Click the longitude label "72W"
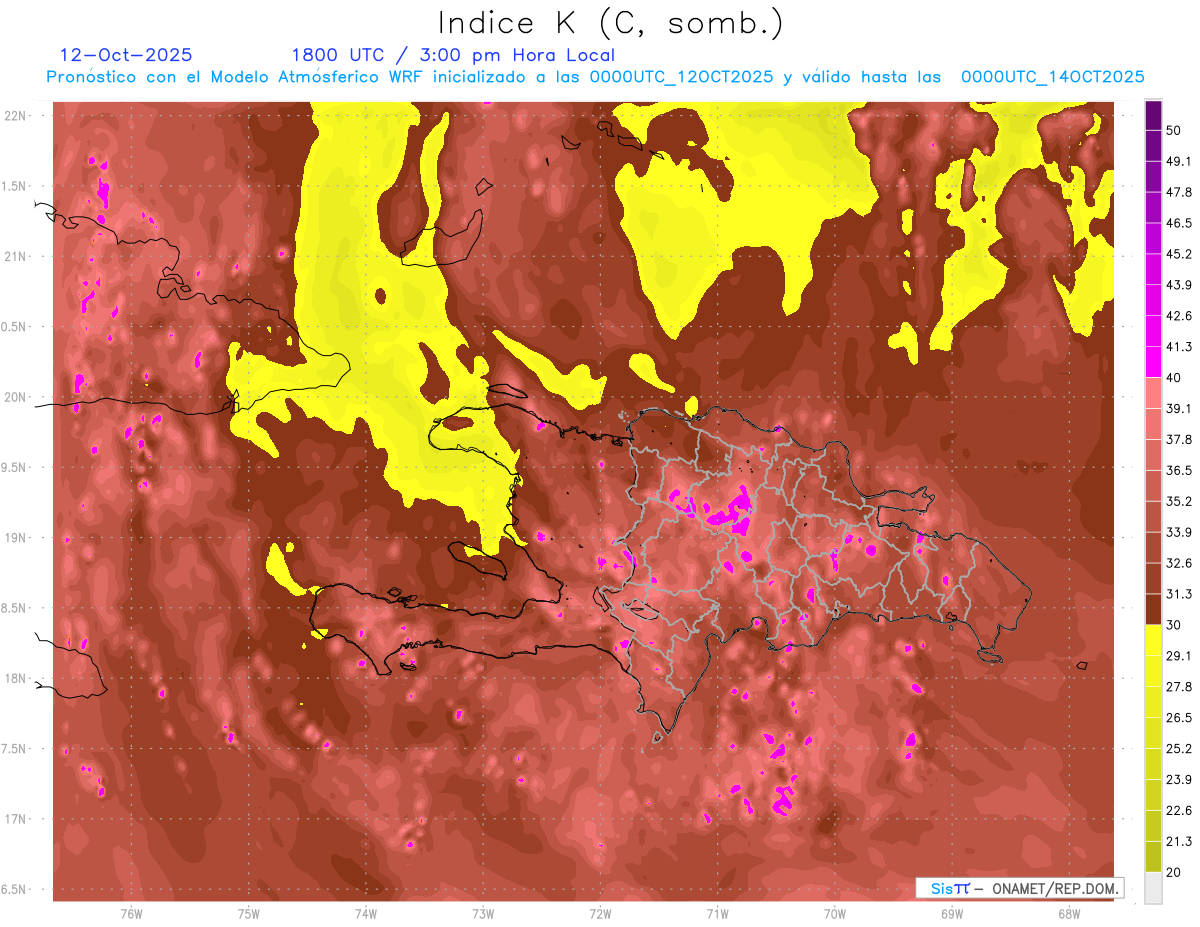This screenshot has width=1200, height=927. pyautogui.click(x=600, y=914)
